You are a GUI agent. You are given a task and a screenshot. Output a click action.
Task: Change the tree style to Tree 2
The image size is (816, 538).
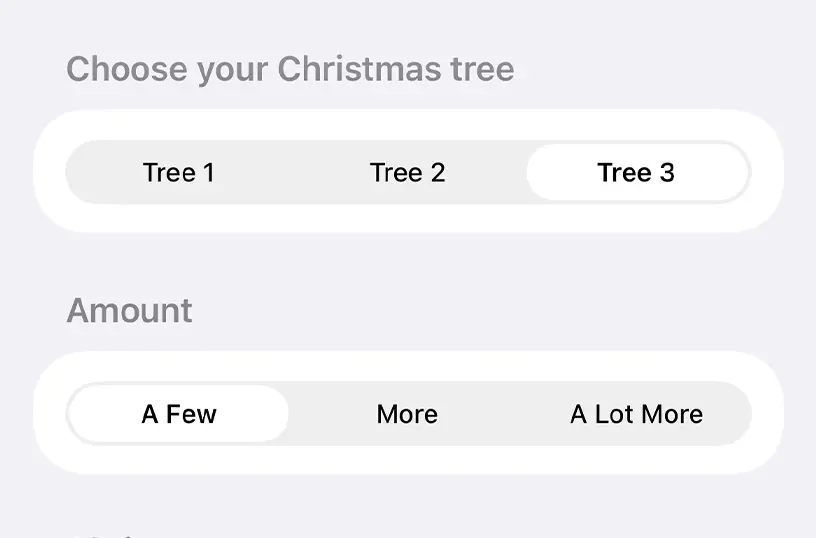(x=407, y=173)
